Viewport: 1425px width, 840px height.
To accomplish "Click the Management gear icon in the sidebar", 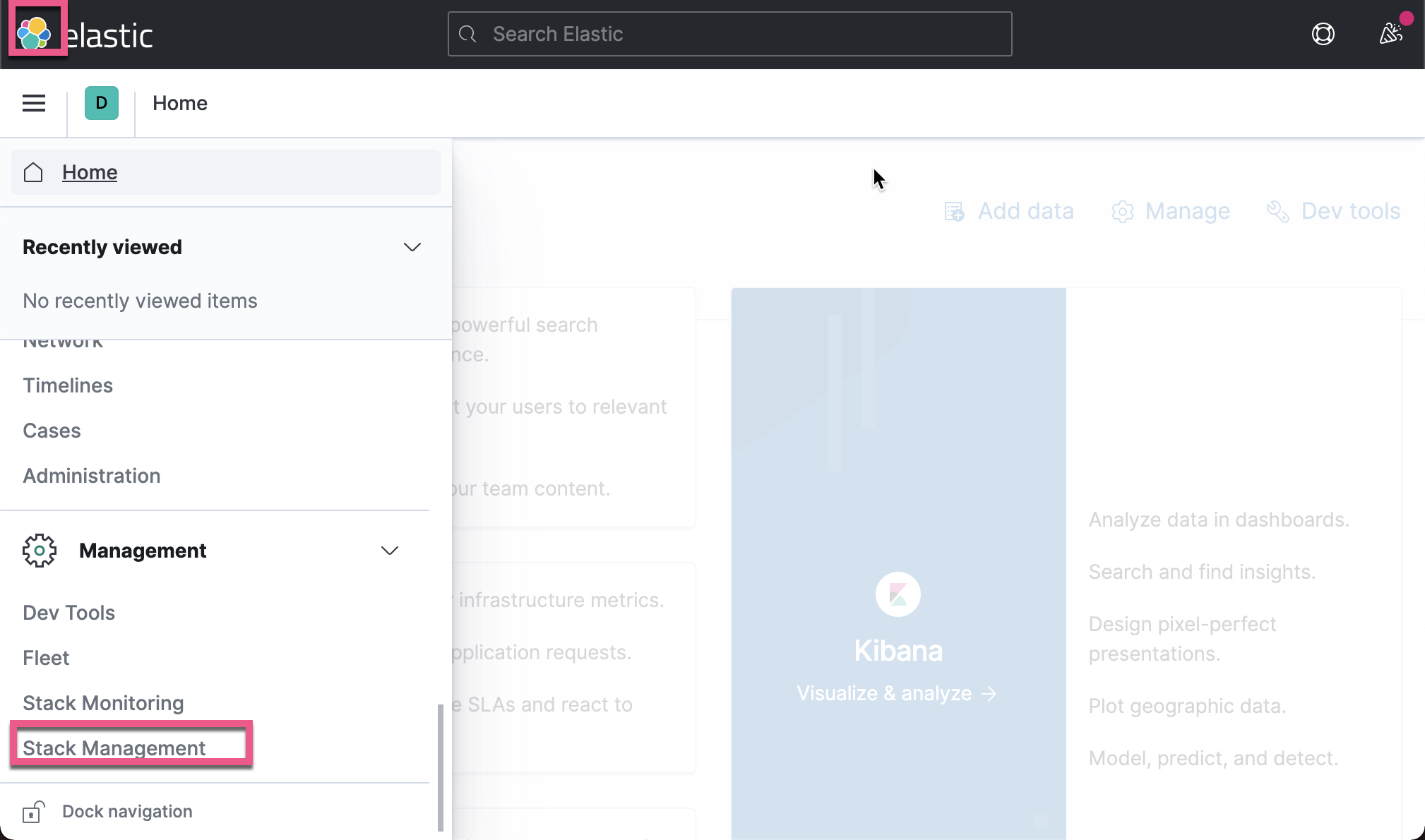I will [40, 551].
